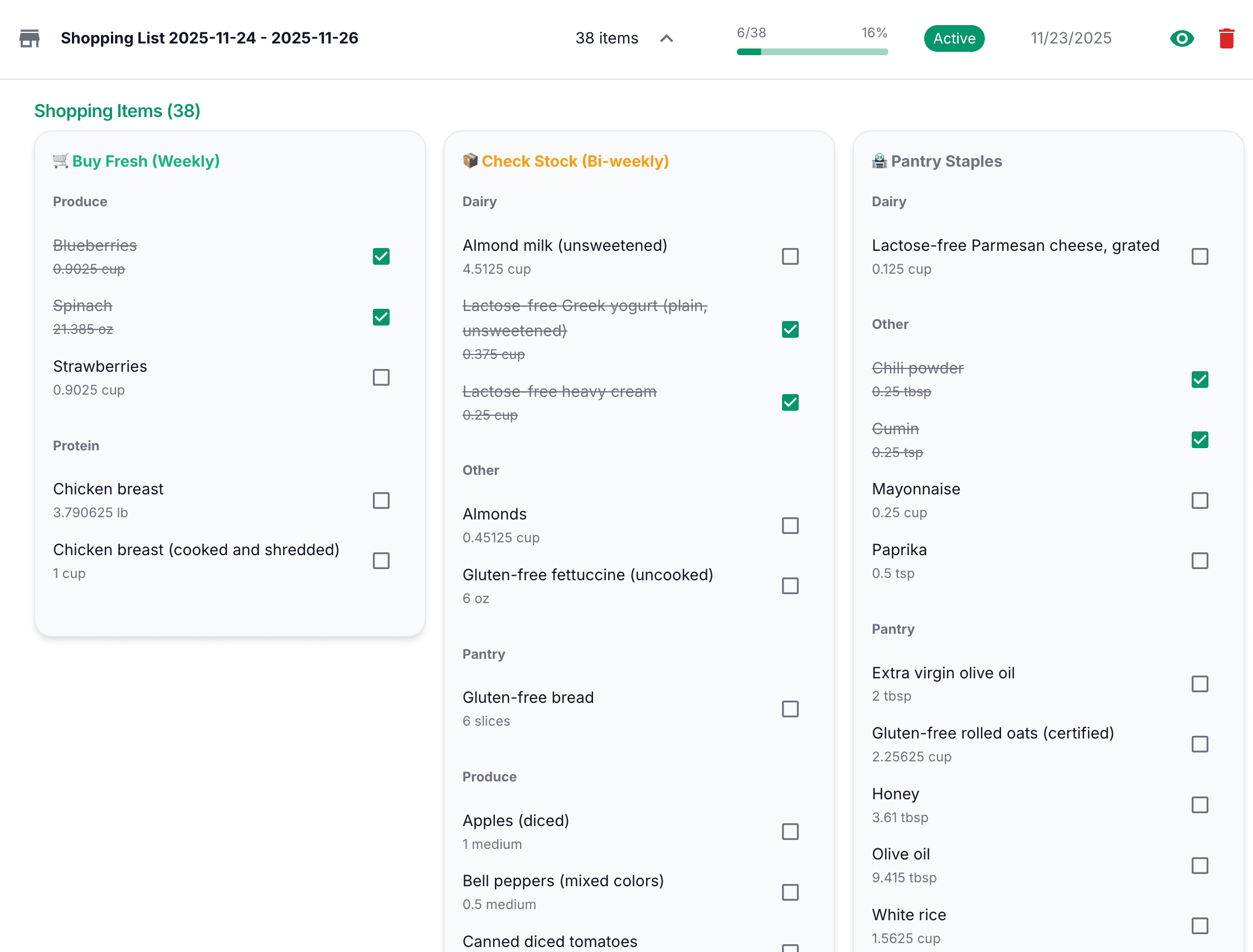The width and height of the screenshot is (1253, 952).
Task: Click the Check Stock package icon
Action: point(469,161)
